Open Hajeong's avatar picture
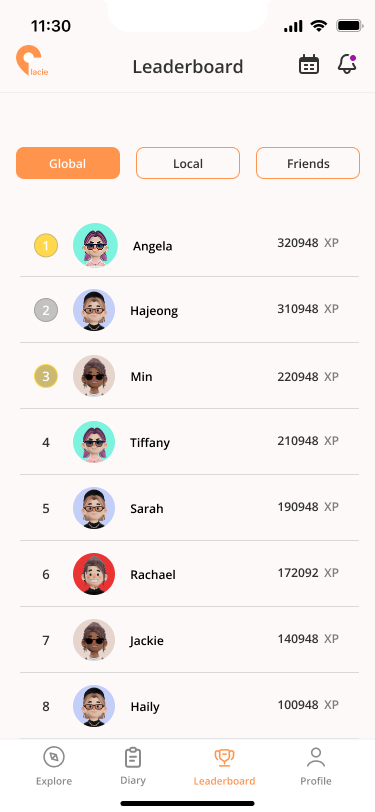Viewport: 375px width, 812px height. pyautogui.click(x=94, y=310)
